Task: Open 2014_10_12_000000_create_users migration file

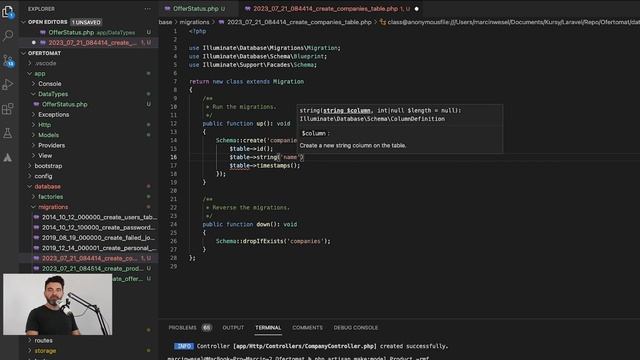Action: click(89, 217)
